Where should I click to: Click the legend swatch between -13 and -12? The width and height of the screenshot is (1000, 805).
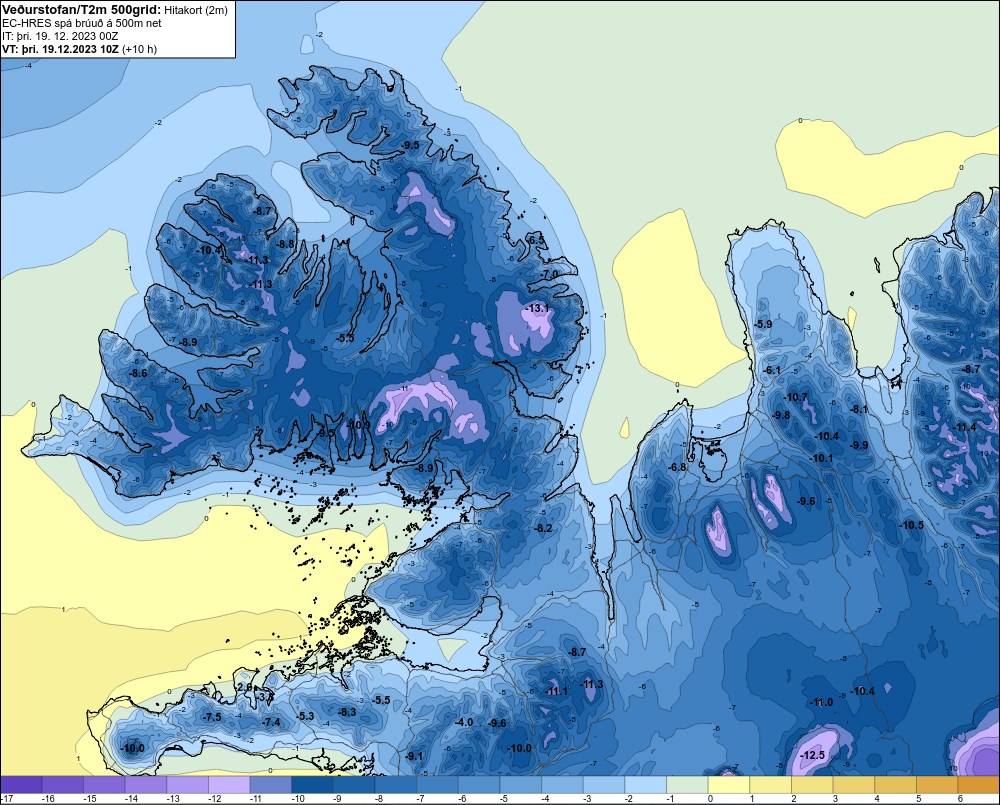coord(188,784)
